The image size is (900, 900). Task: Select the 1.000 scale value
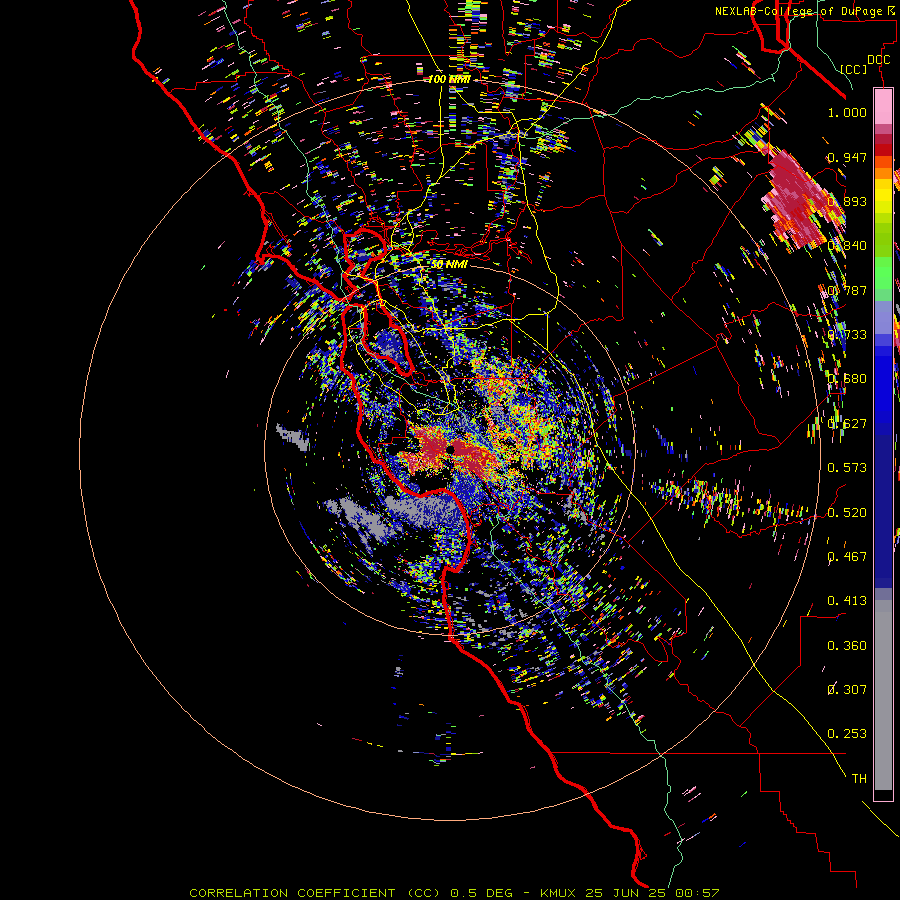[847, 112]
